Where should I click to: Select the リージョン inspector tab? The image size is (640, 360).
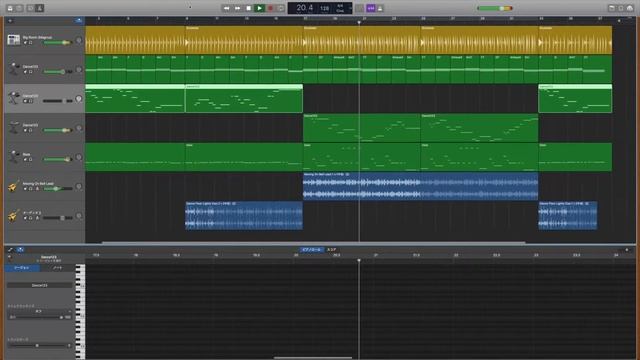(x=22, y=268)
